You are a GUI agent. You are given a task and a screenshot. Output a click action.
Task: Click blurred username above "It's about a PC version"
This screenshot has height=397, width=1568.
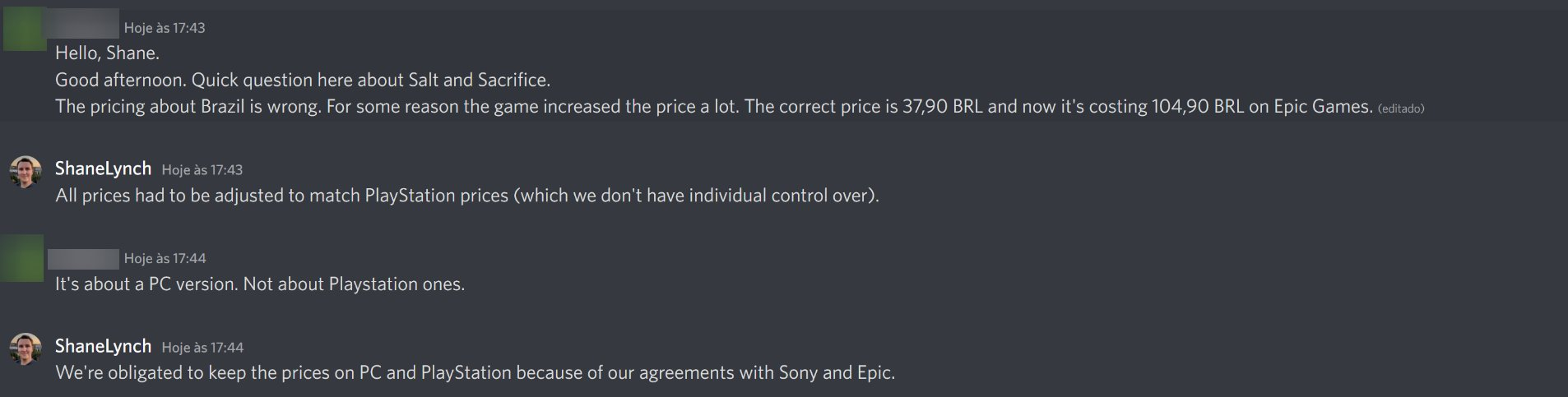[x=83, y=259]
